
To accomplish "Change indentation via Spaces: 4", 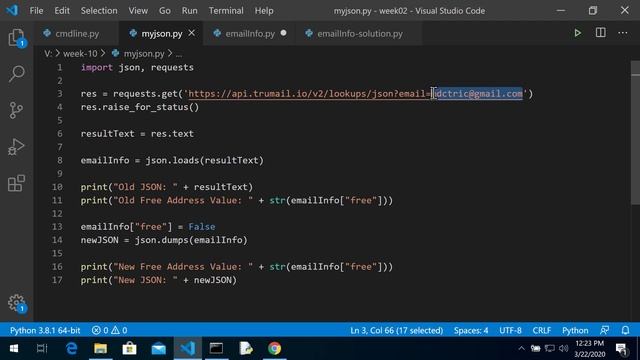I will point(471,330).
